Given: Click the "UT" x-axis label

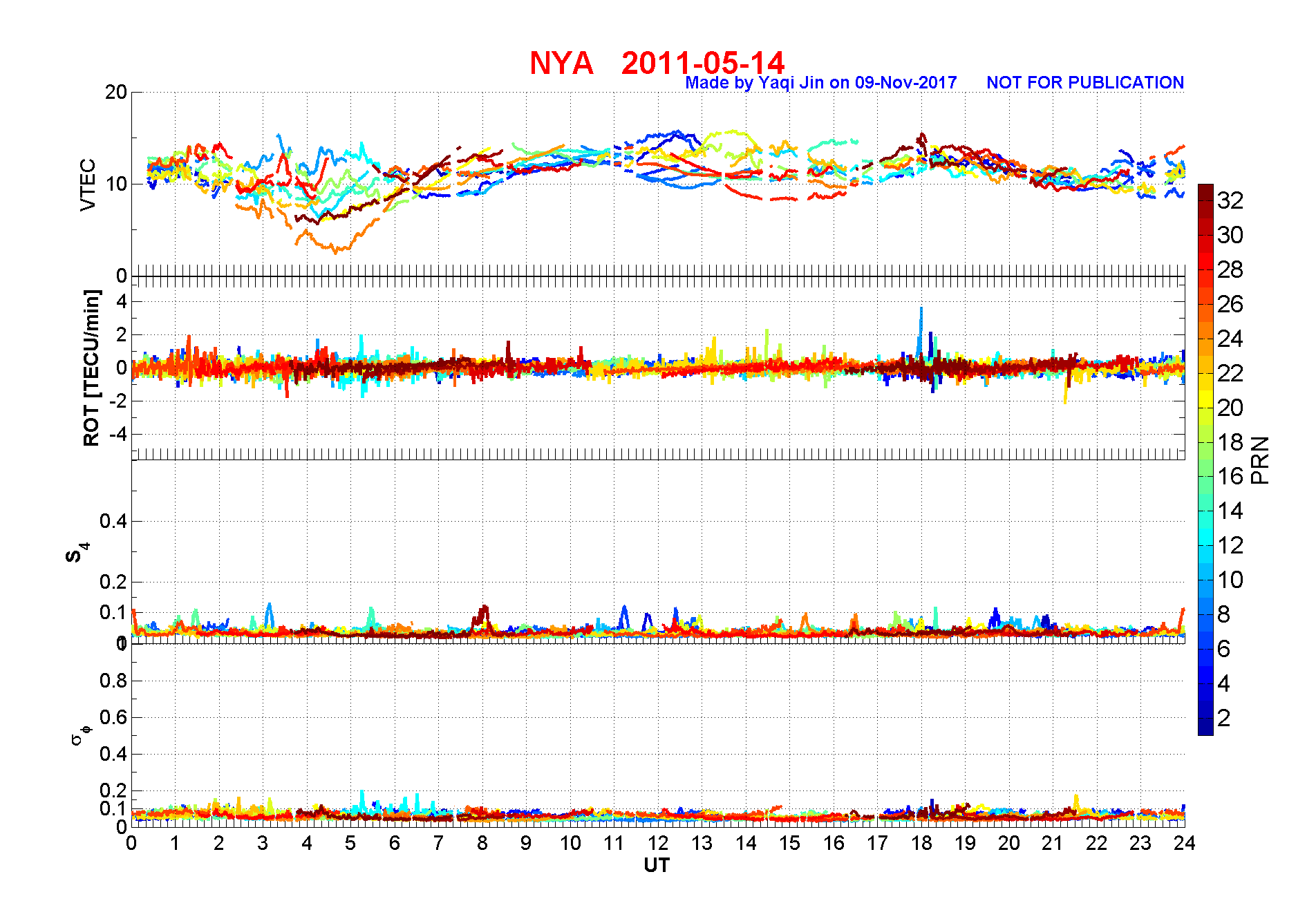Looking at the screenshot, I should tap(657, 865).
